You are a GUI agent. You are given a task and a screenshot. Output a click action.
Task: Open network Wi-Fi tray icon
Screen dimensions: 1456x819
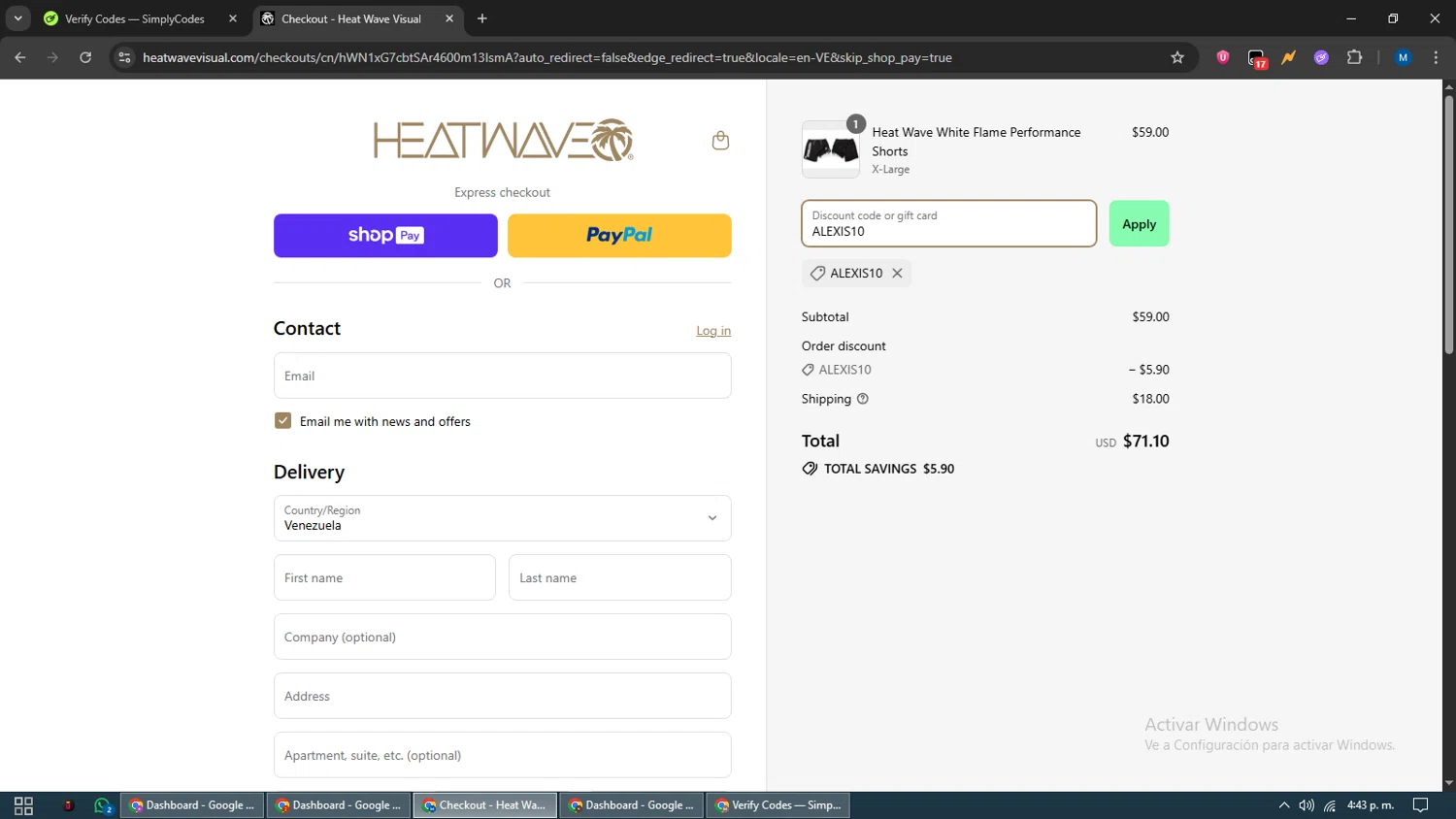click(x=1330, y=805)
